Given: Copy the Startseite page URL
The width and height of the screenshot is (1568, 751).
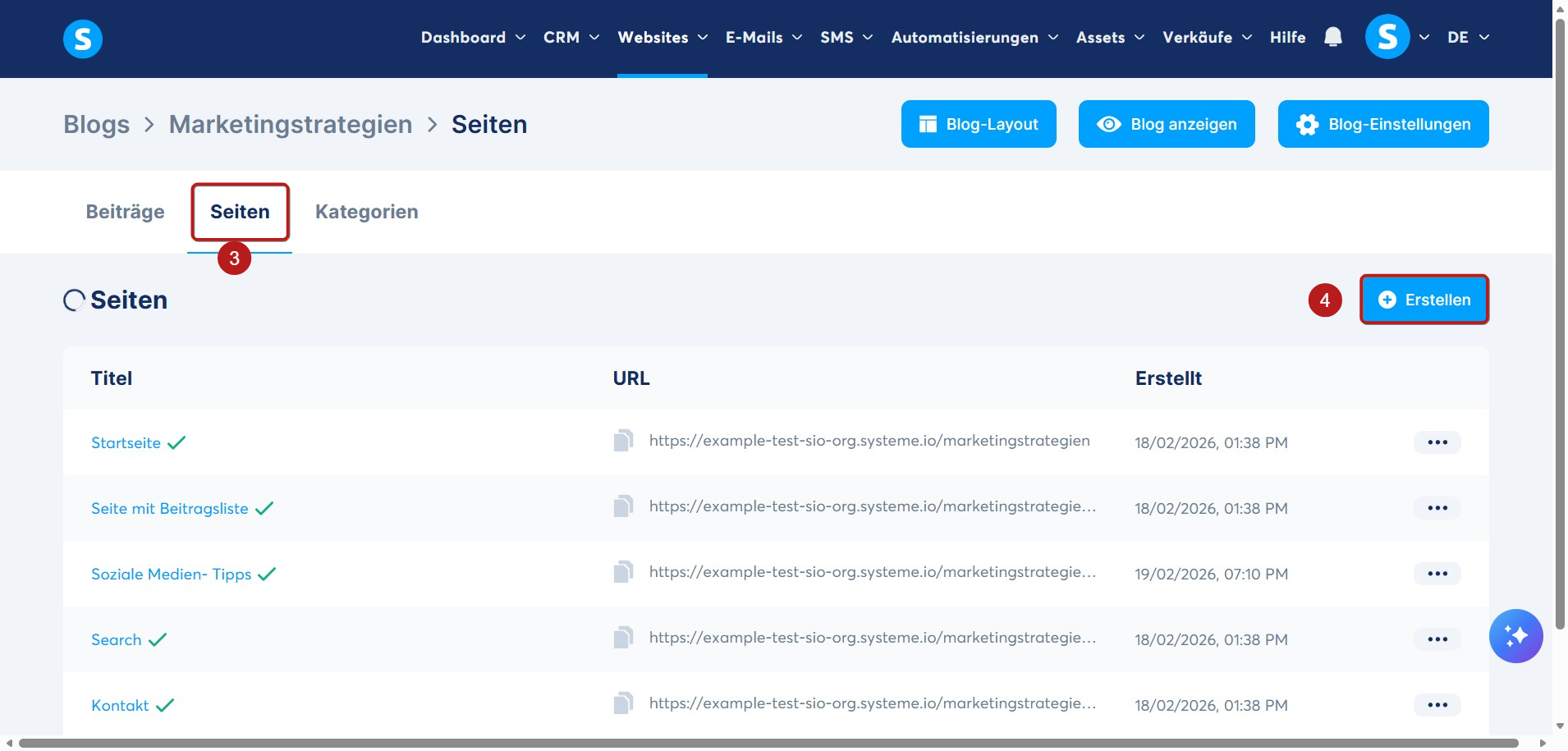Looking at the screenshot, I should [x=623, y=441].
